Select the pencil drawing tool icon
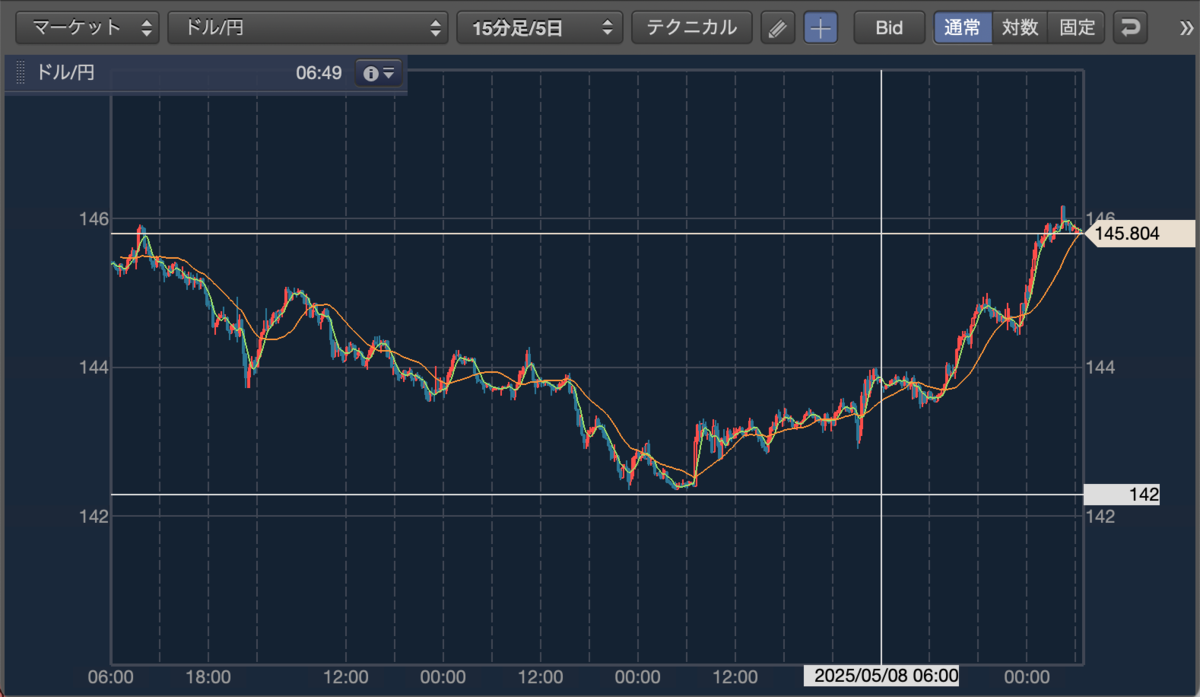Image resolution: width=1200 pixels, height=697 pixels. point(776,28)
